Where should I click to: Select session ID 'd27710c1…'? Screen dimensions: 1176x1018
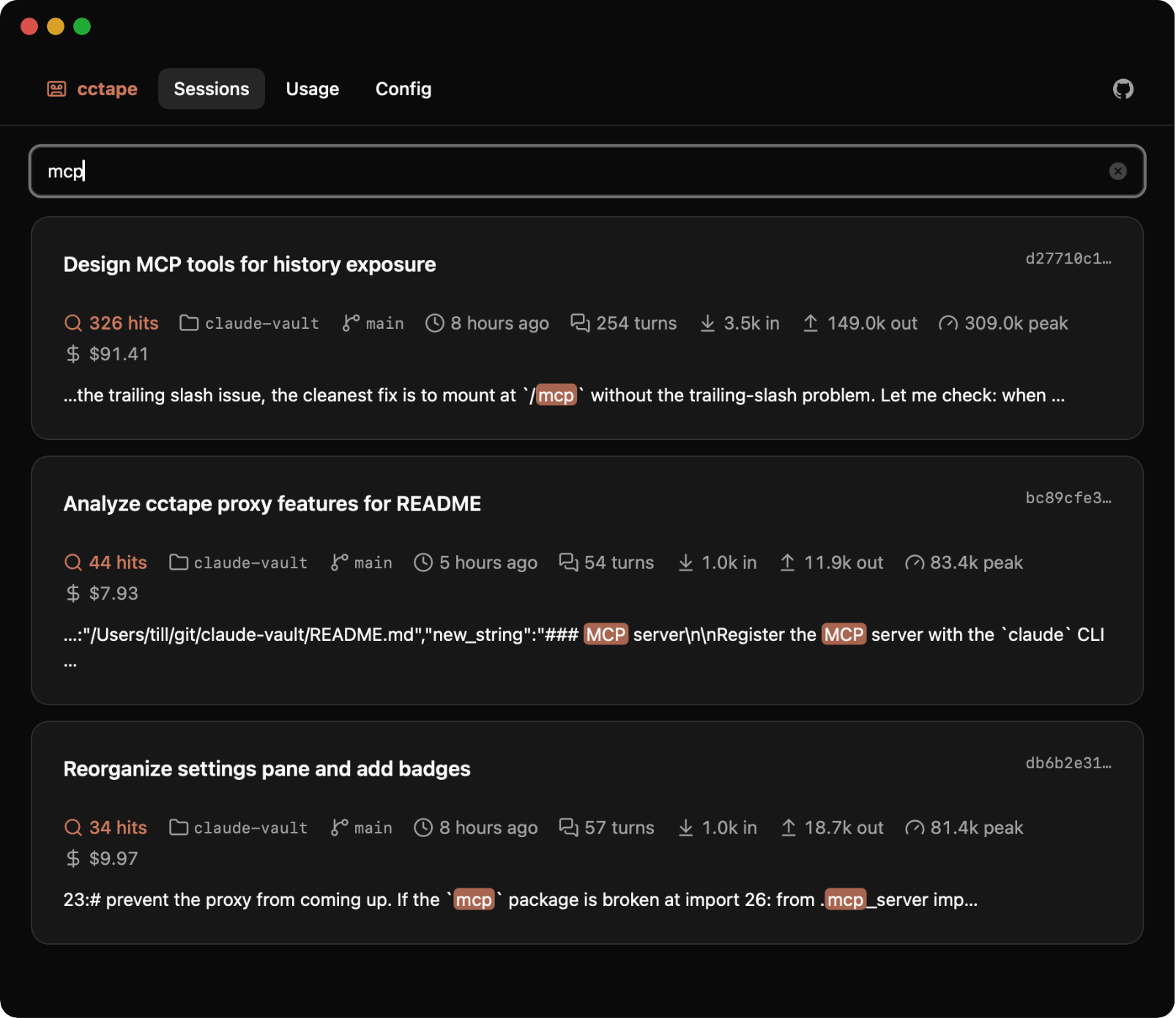(x=1068, y=259)
